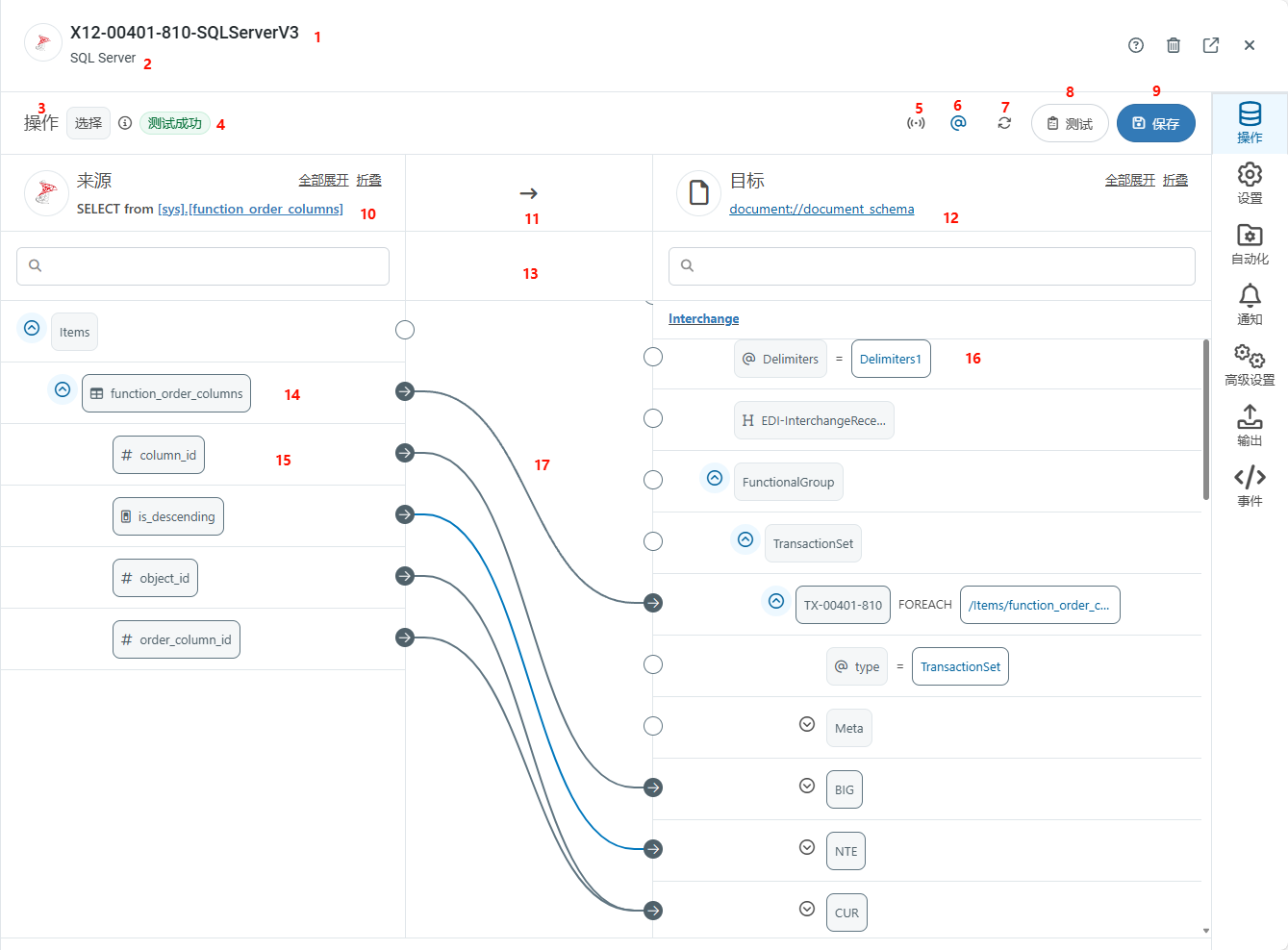Click the @ attribute icon in toolbar
Screen dimensions: 1288x950
point(958,123)
